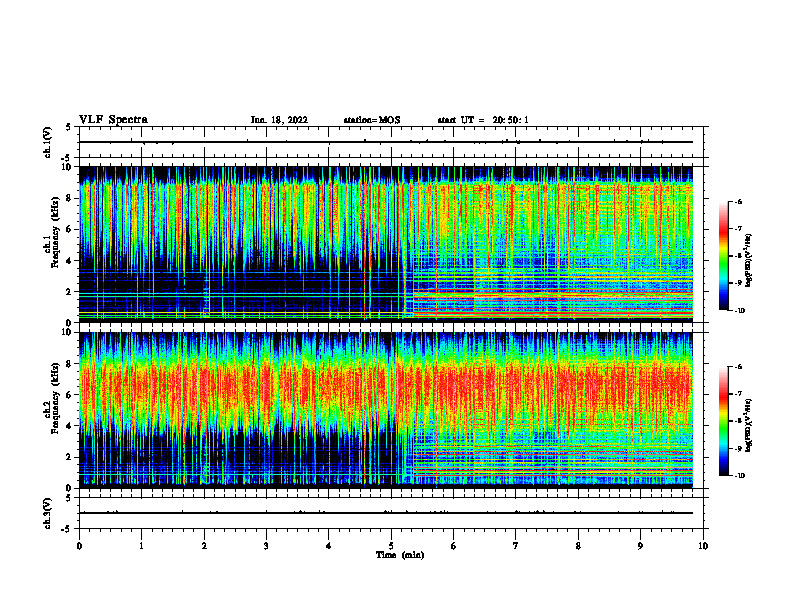
Task: Click the "3" tick on the time axis
Action: click(x=266, y=546)
